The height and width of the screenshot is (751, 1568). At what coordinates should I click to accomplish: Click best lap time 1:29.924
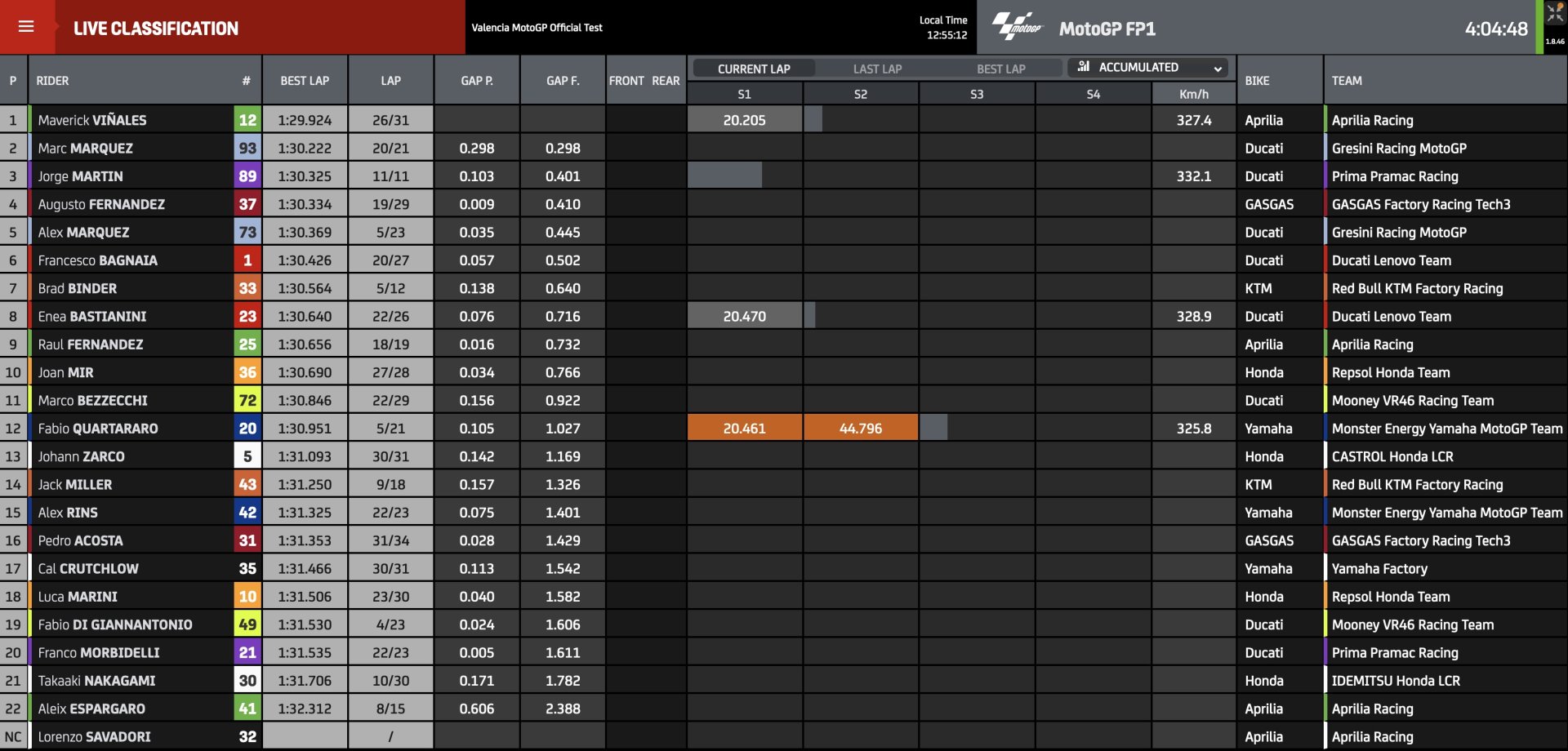pyautogui.click(x=305, y=120)
